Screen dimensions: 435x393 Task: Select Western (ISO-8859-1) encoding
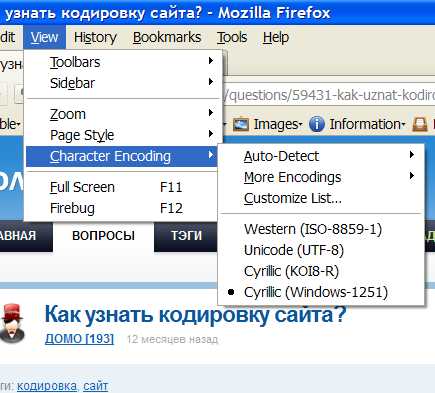321,229
